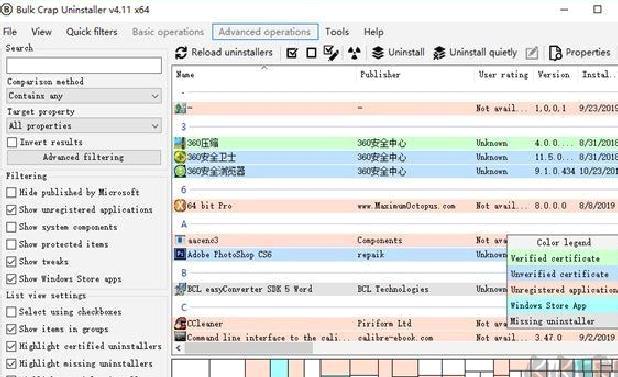Toggle Show tweaks checkbox
618x377 pixels.
[x=11, y=262]
